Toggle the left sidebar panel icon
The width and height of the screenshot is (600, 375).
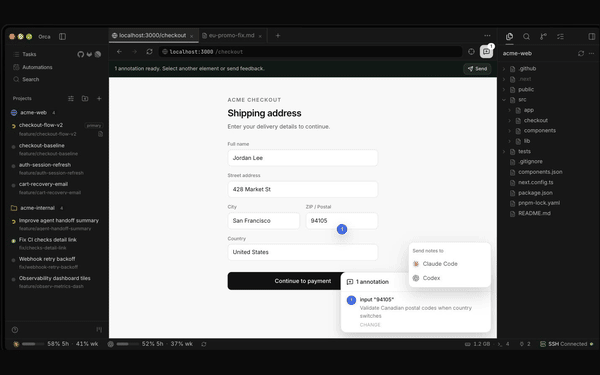pyautogui.click(x=62, y=36)
